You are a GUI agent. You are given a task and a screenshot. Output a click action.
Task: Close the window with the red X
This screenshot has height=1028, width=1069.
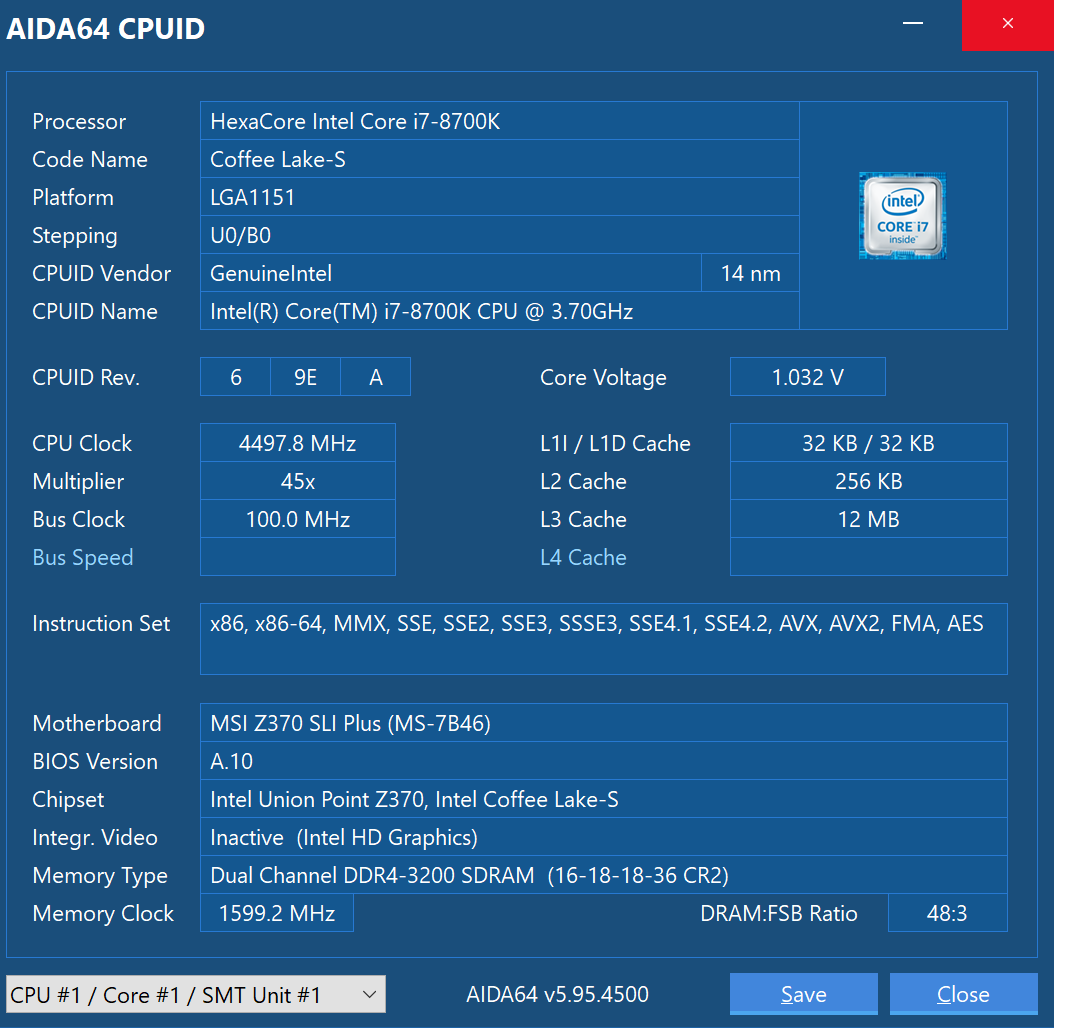point(1008,25)
